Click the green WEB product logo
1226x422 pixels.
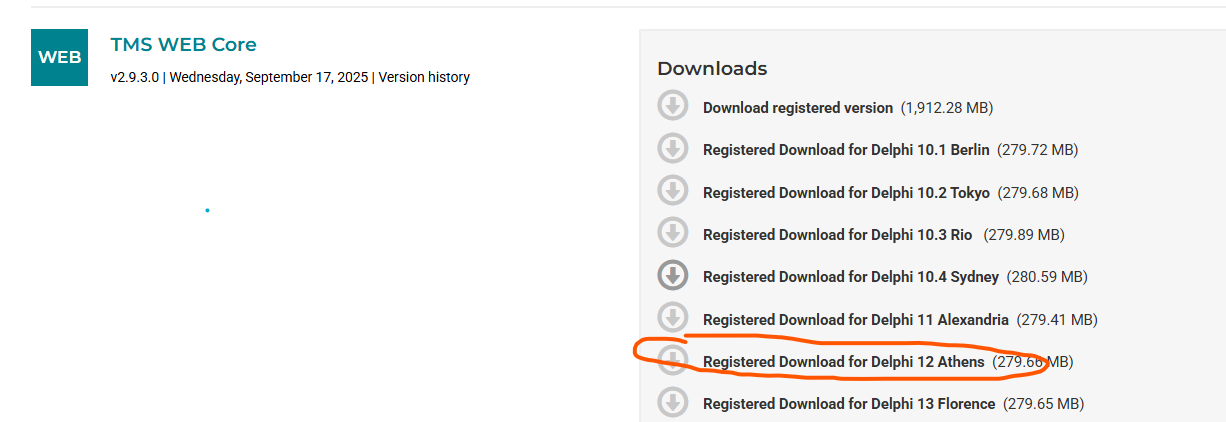(x=59, y=57)
